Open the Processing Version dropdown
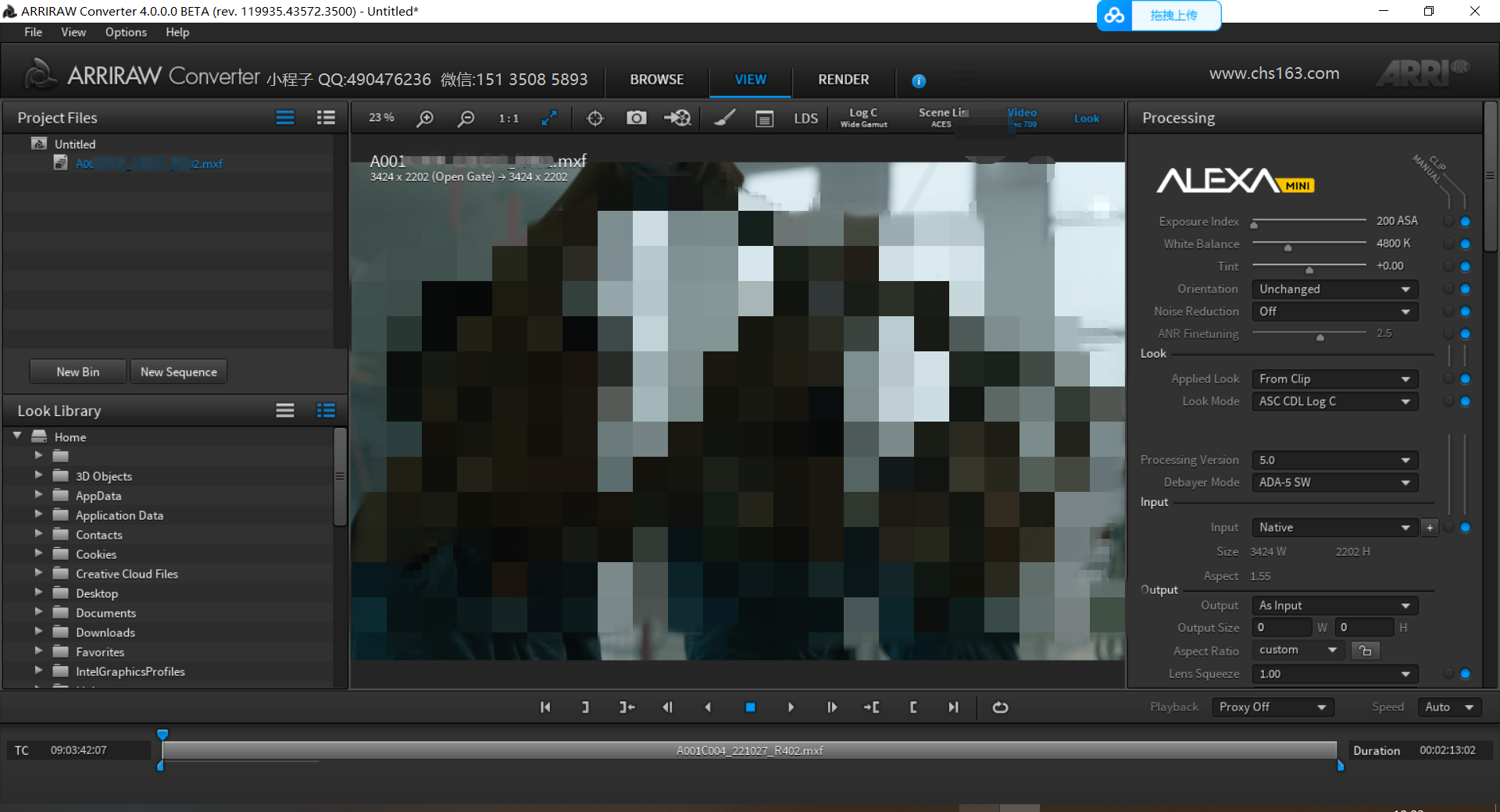This screenshot has height=812, width=1500. pyautogui.click(x=1334, y=461)
